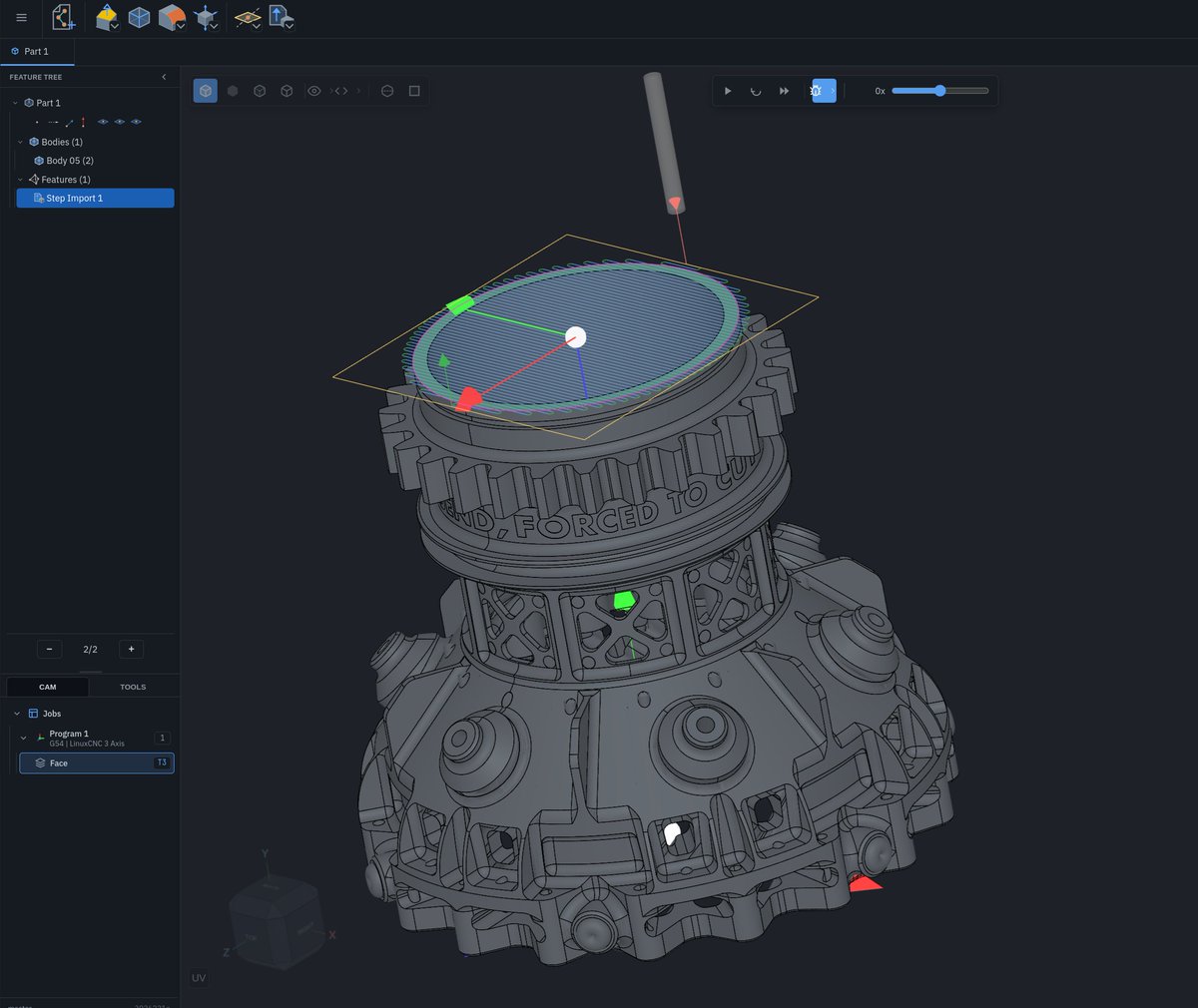Collapse the Program 1 node
This screenshot has height=1008, width=1198.
tap(24, 738)
